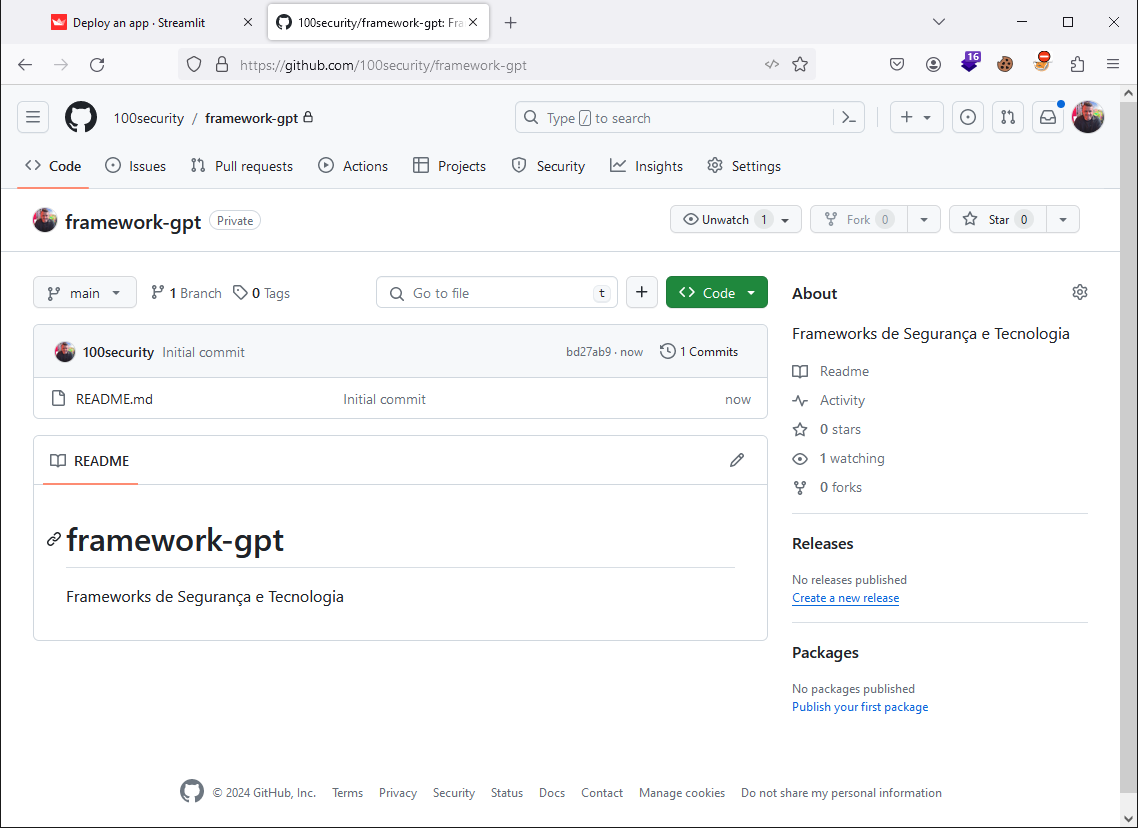Screen dimensions: 1138x828
Task: Open the Issues shortcut icon in header
Action: 967,117
